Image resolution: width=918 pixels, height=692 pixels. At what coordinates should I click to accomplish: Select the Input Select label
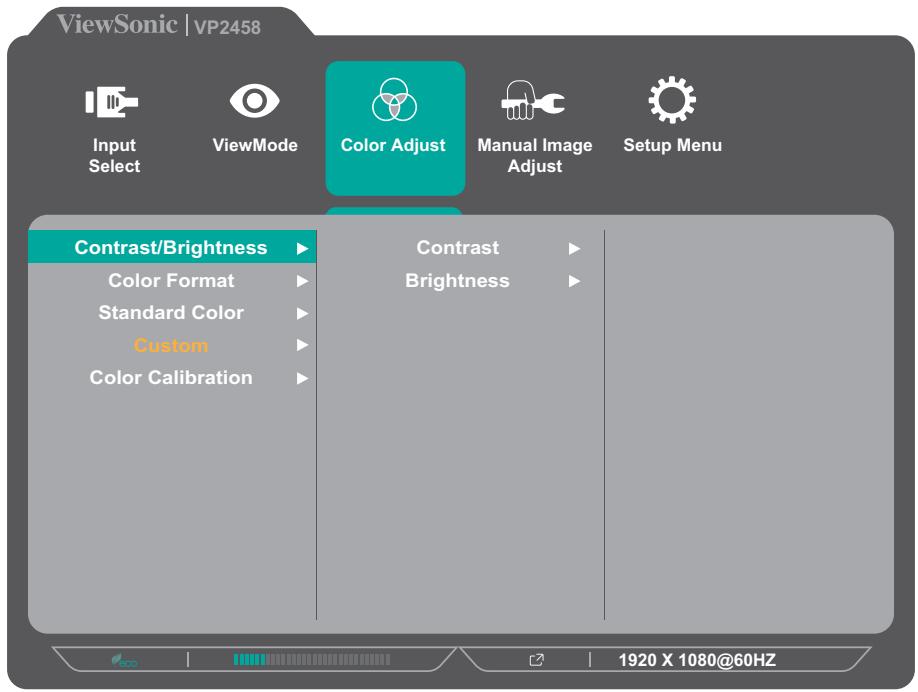tap(114, 156)
